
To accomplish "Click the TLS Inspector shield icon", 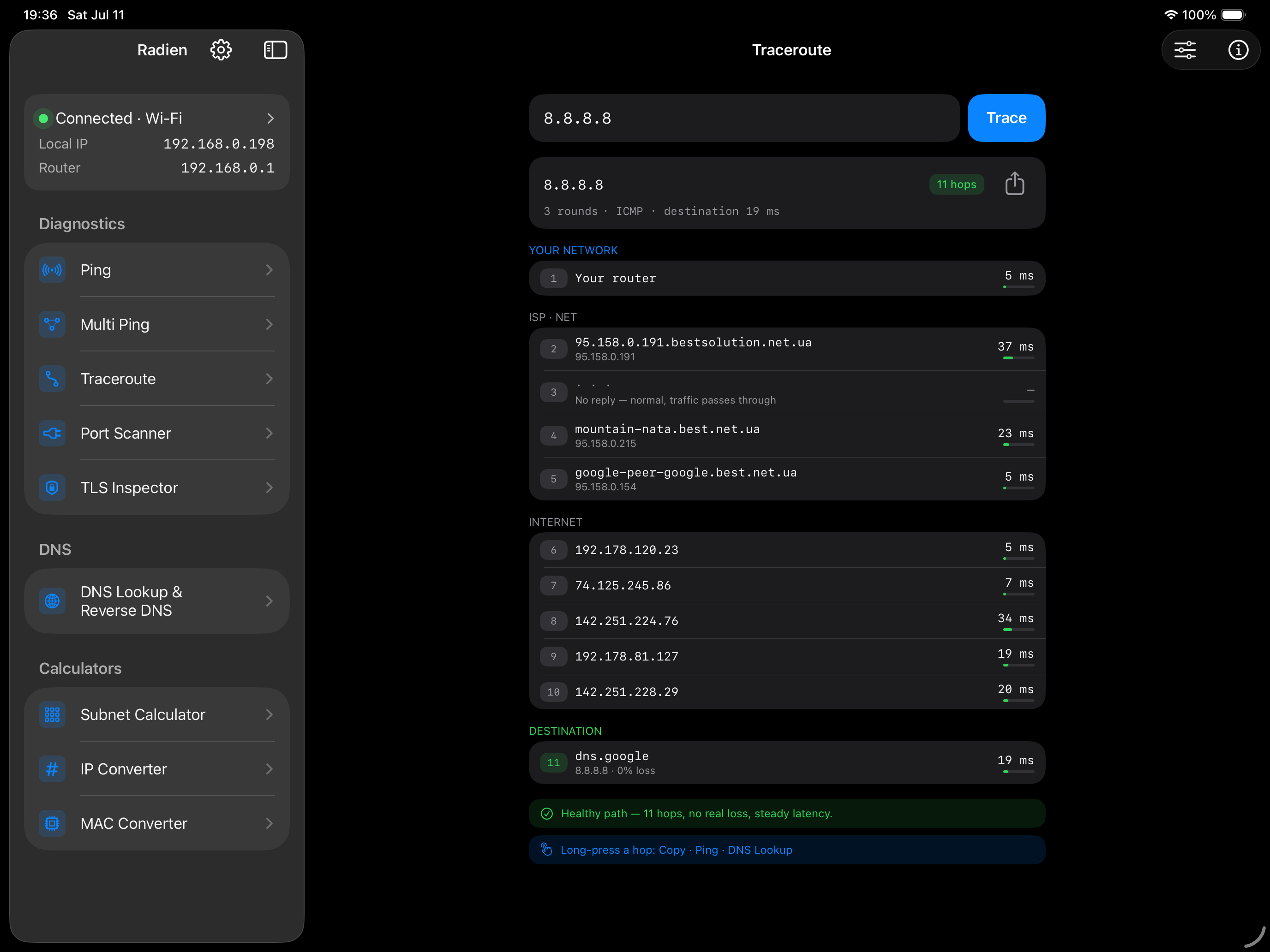I will click(52, 488).
